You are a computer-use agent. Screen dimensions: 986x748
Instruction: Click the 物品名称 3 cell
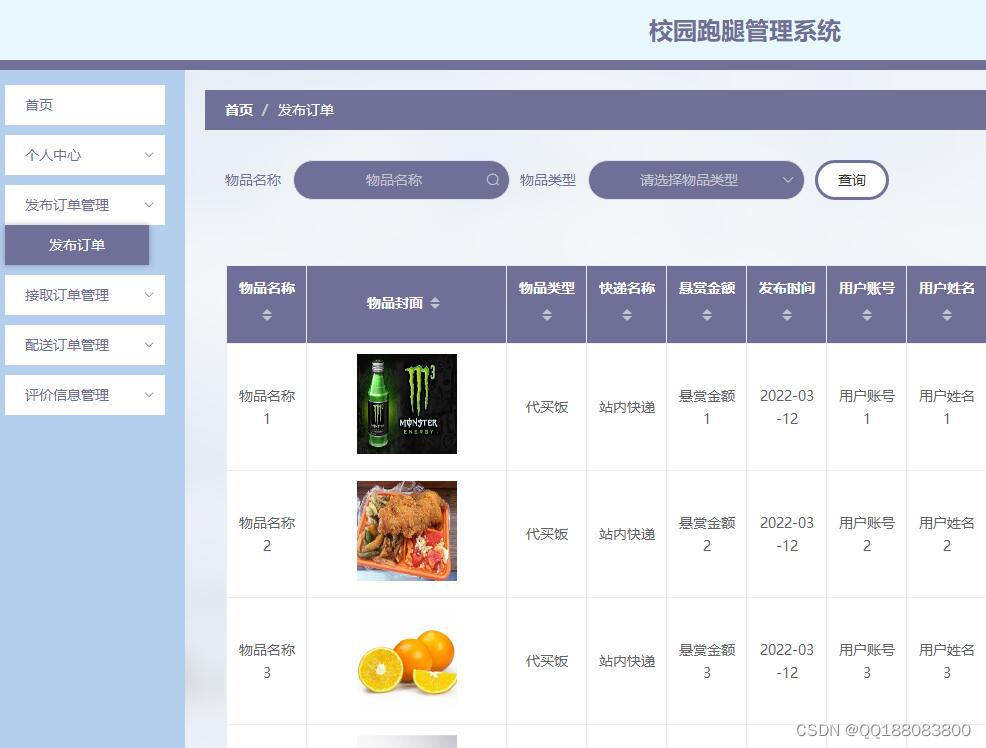pyautogui.click(x=267, y=661)
